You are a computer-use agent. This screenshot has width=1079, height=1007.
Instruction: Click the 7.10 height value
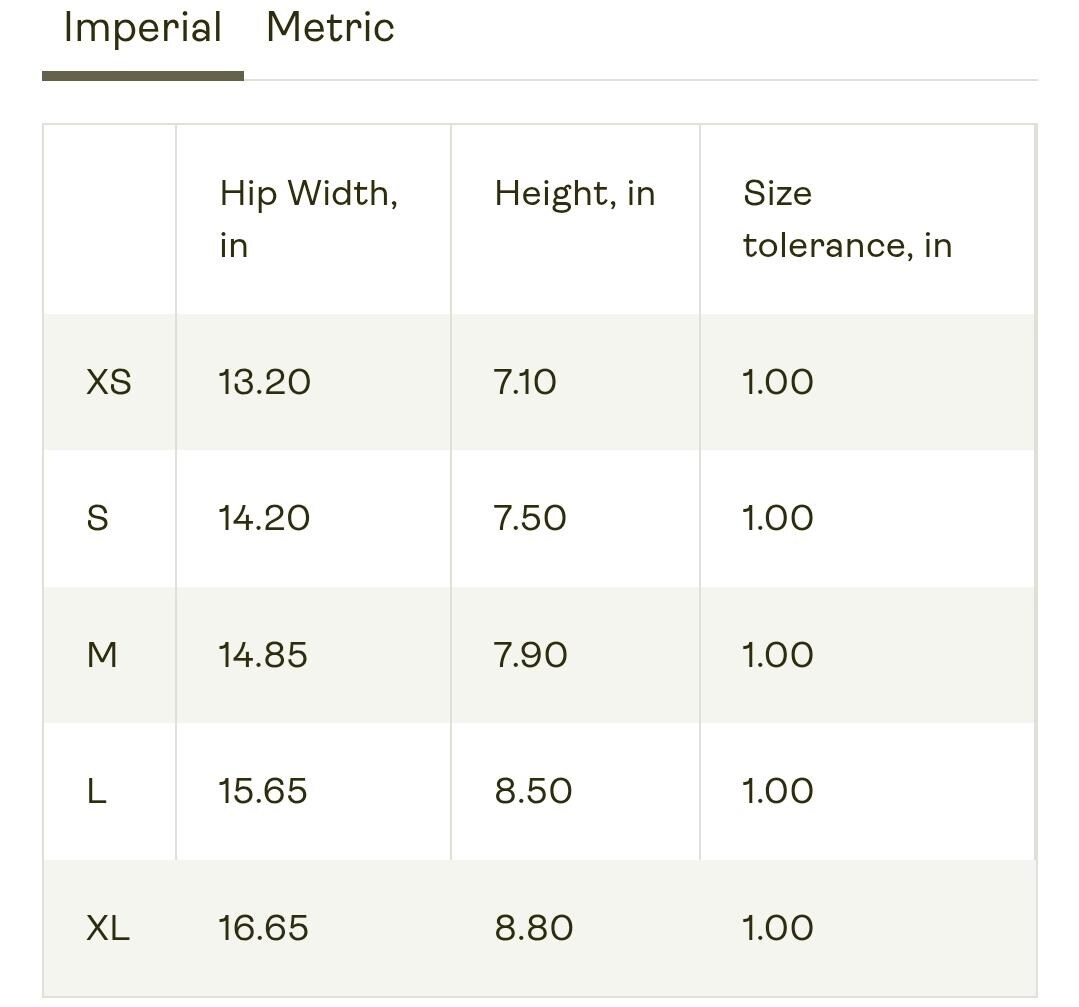point(525,382)
